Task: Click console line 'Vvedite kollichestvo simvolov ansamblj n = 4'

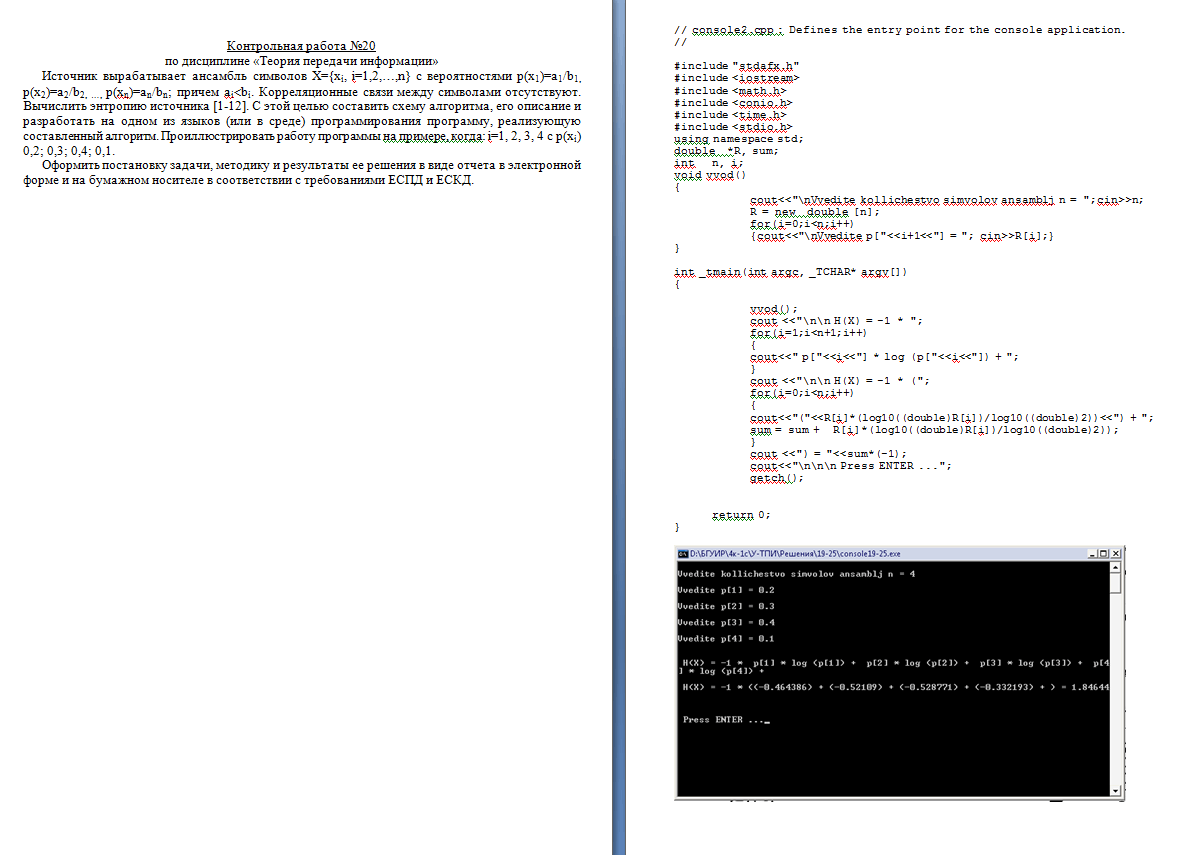Action: (x=796, y=574)
